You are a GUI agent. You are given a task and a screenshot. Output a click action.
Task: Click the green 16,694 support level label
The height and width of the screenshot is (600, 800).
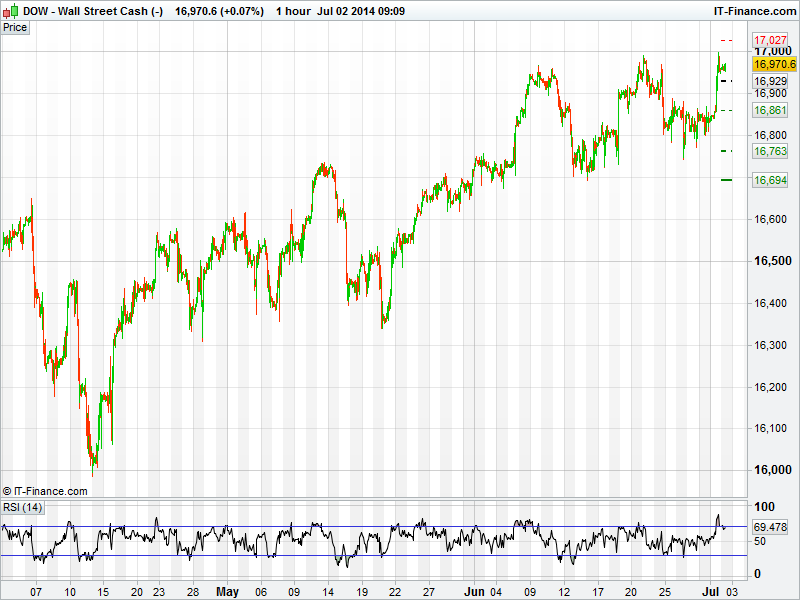coord(770,180)
